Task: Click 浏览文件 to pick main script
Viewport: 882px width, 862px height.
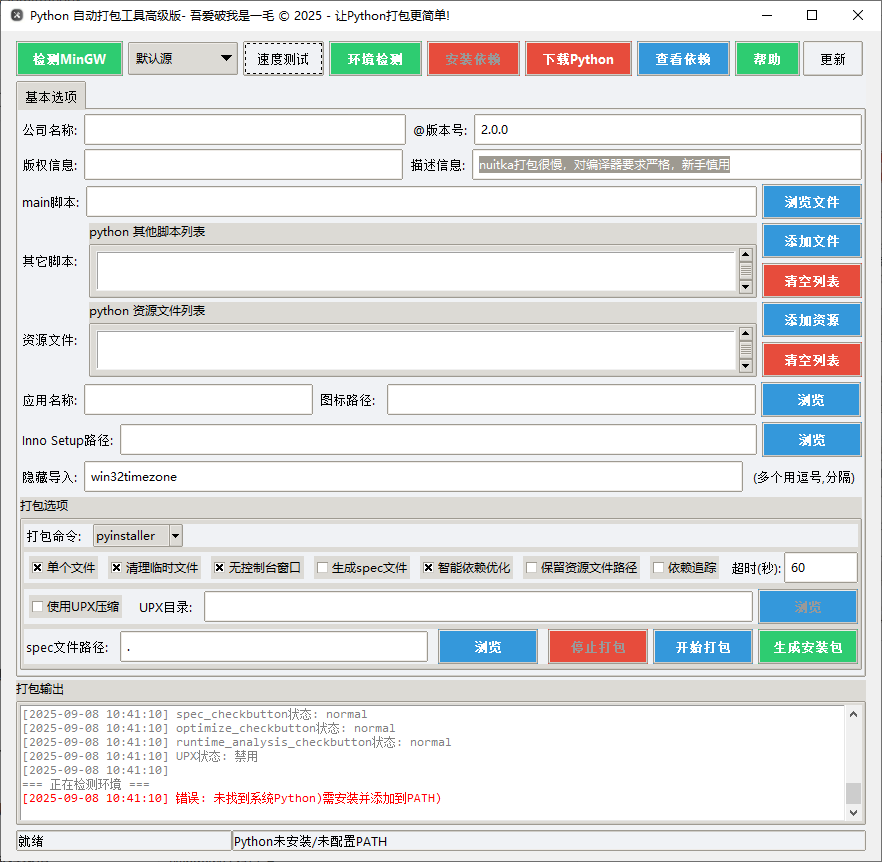Action: point(812,201)
